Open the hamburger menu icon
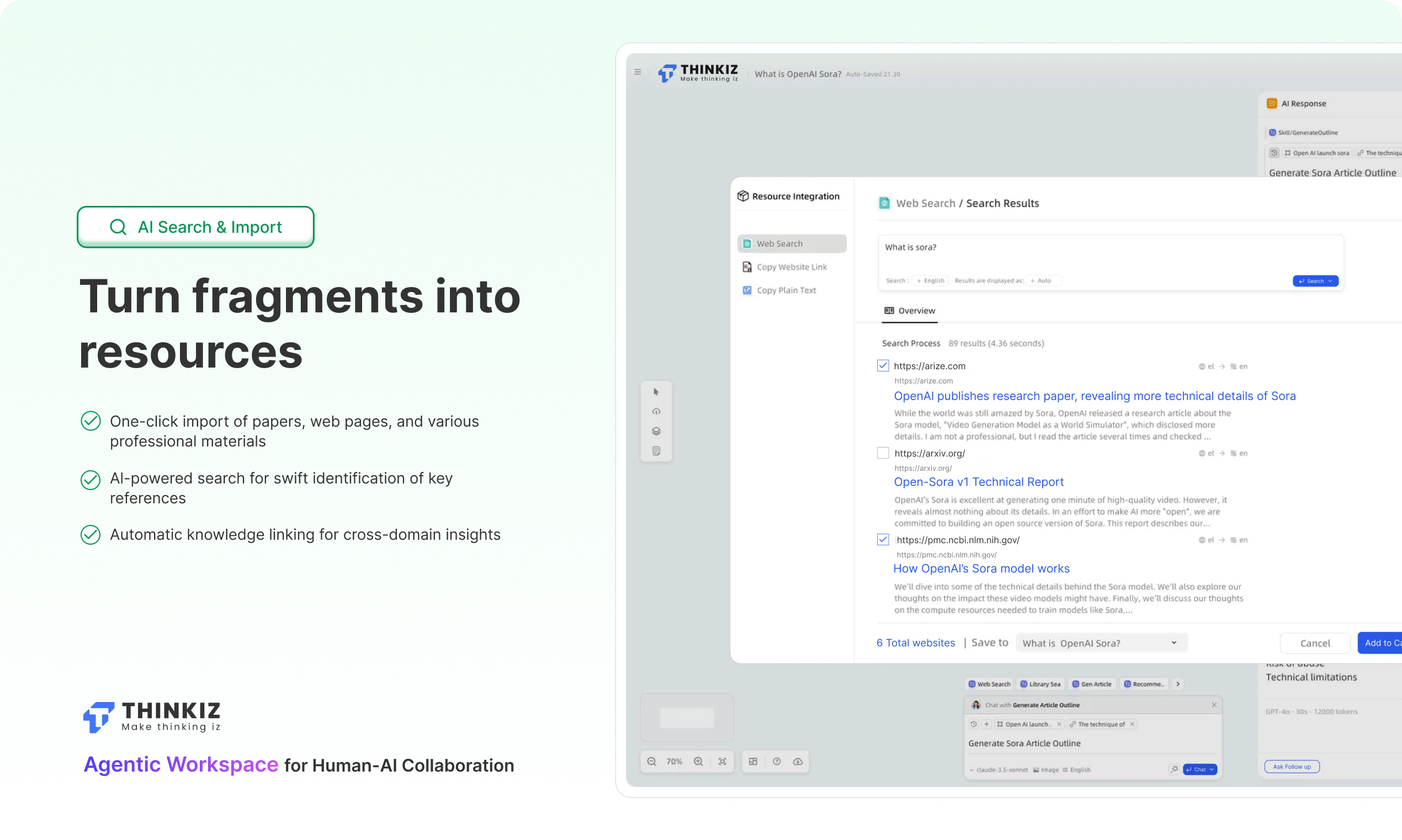This screenshot has width=1402, height=840. click(x=638, y=72)
